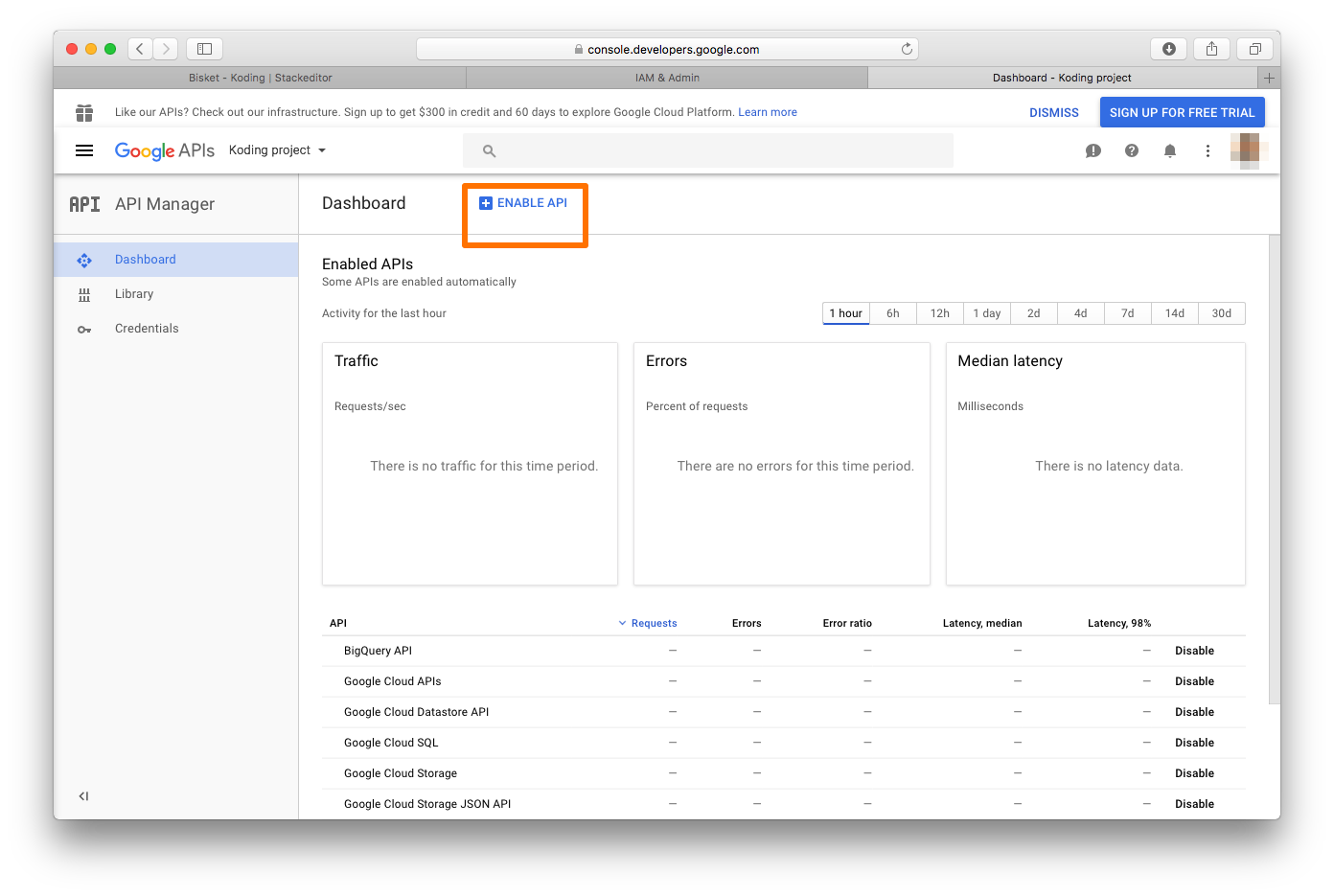Viewport: 1334px width, 896px height.
Task: Select the 1 day time range
Action: click(987, 313)
